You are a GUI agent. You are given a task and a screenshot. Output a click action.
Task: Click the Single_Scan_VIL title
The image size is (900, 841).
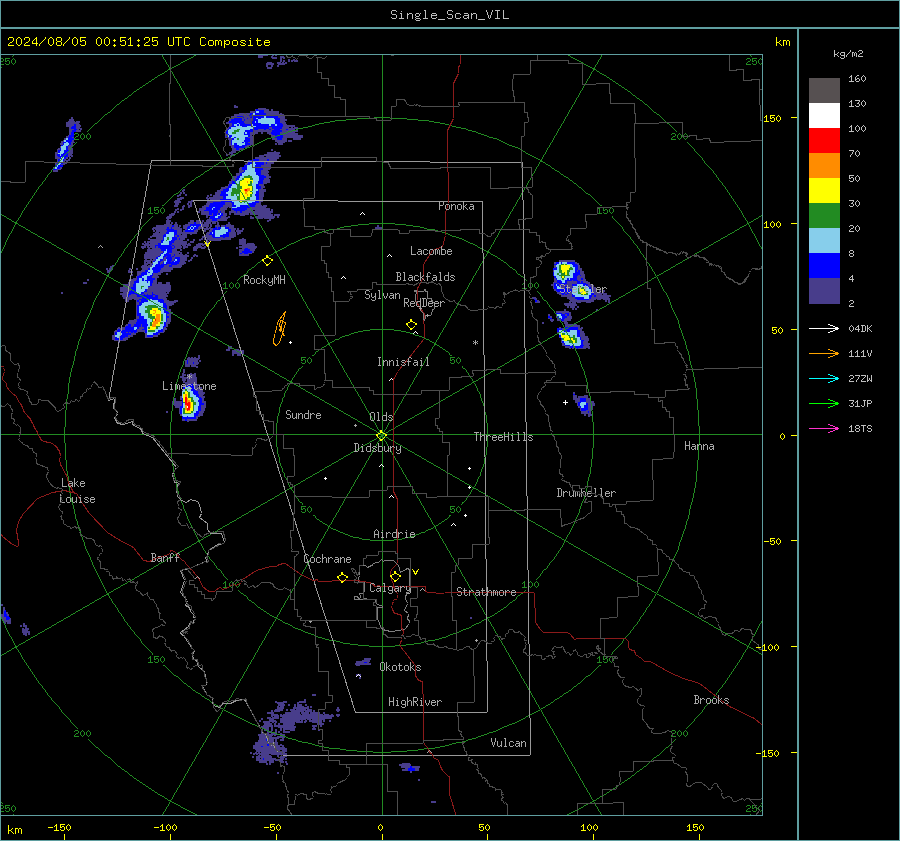pos(449,15)
